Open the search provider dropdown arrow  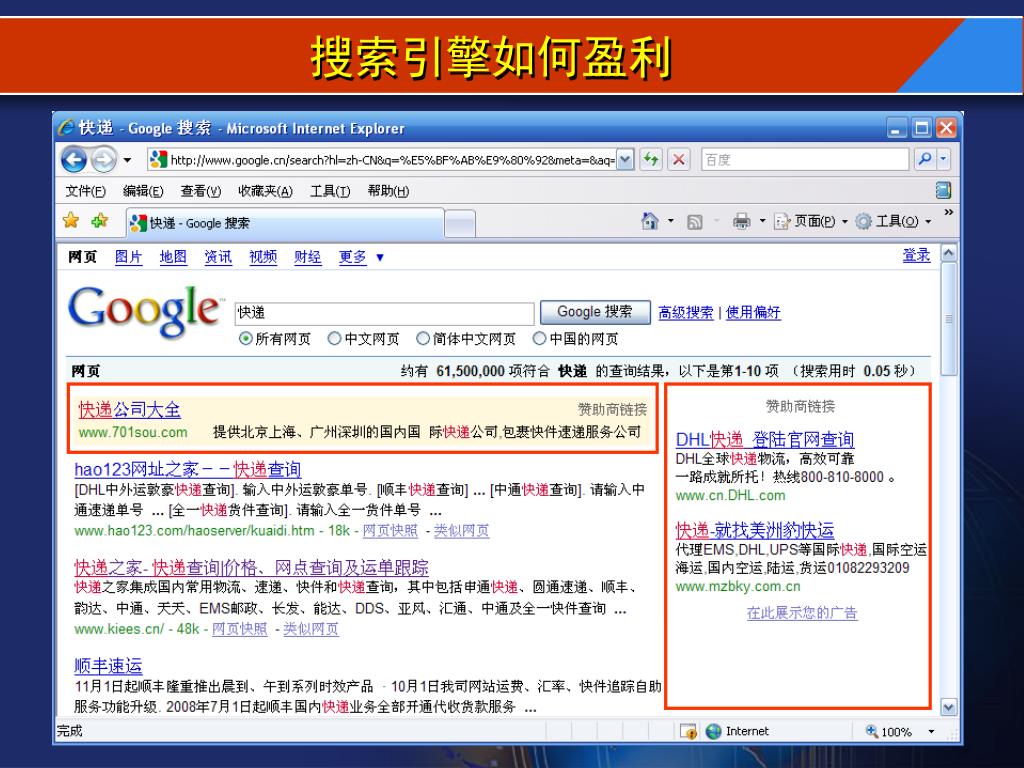click(x=943, y=159)
